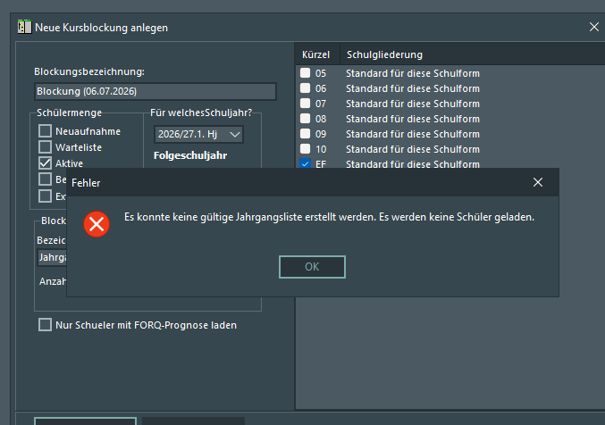This screenshot has height=425, width=605.
Task: Uncheck the EF Jahrgang checkbox
Action: [x=305, y=164]
